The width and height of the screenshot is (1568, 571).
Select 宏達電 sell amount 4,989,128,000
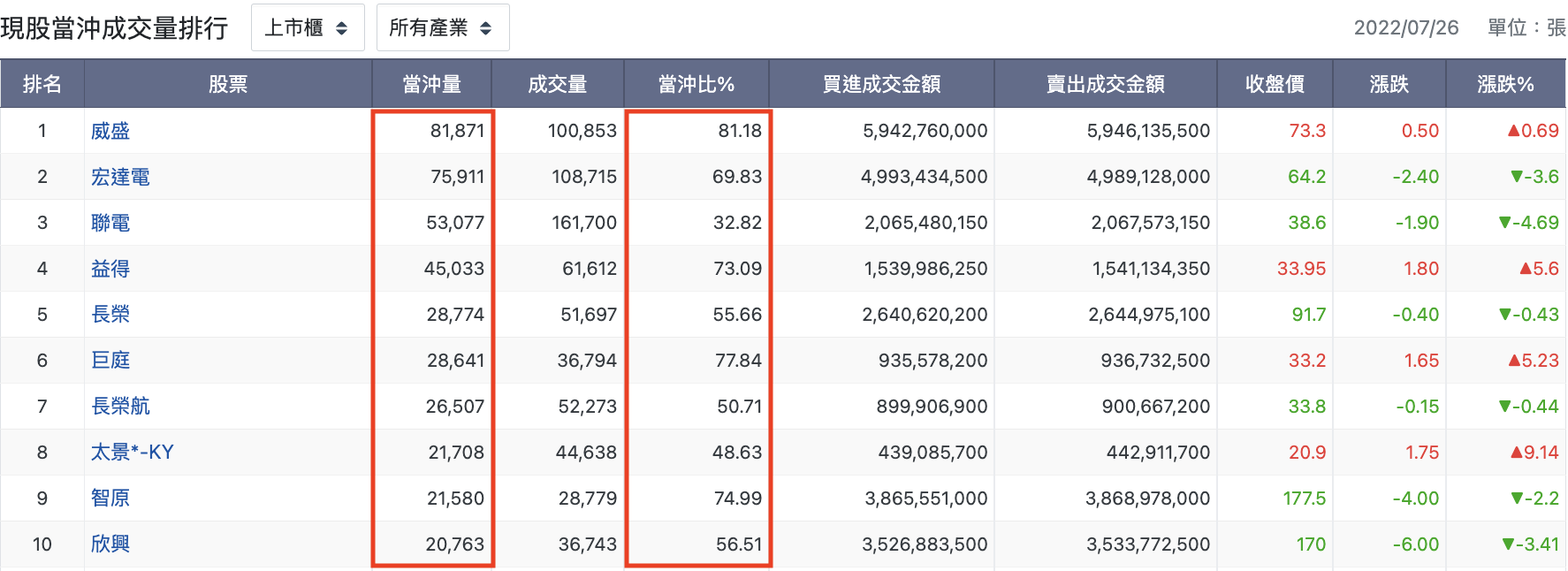[1148, 177]
